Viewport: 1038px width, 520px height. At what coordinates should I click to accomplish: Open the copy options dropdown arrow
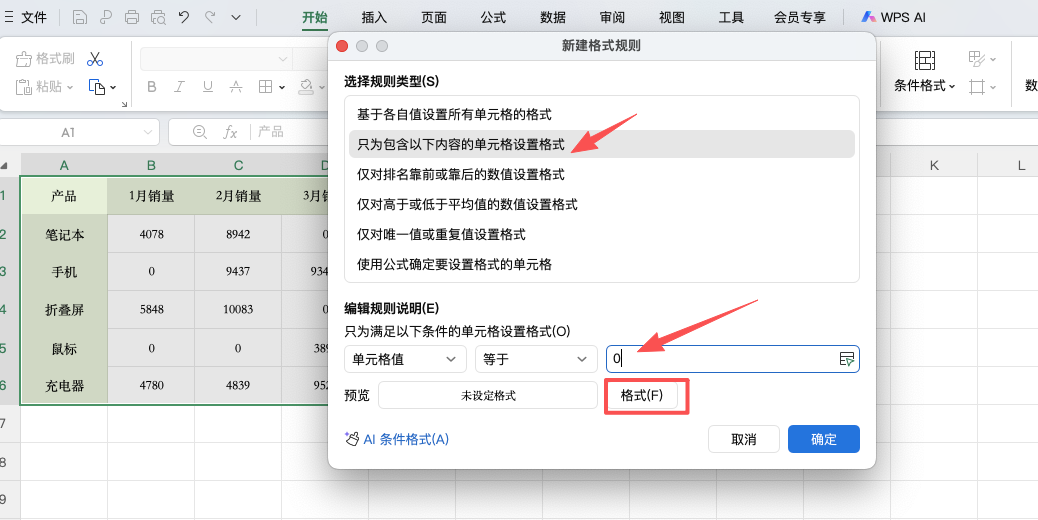[113, 87]
